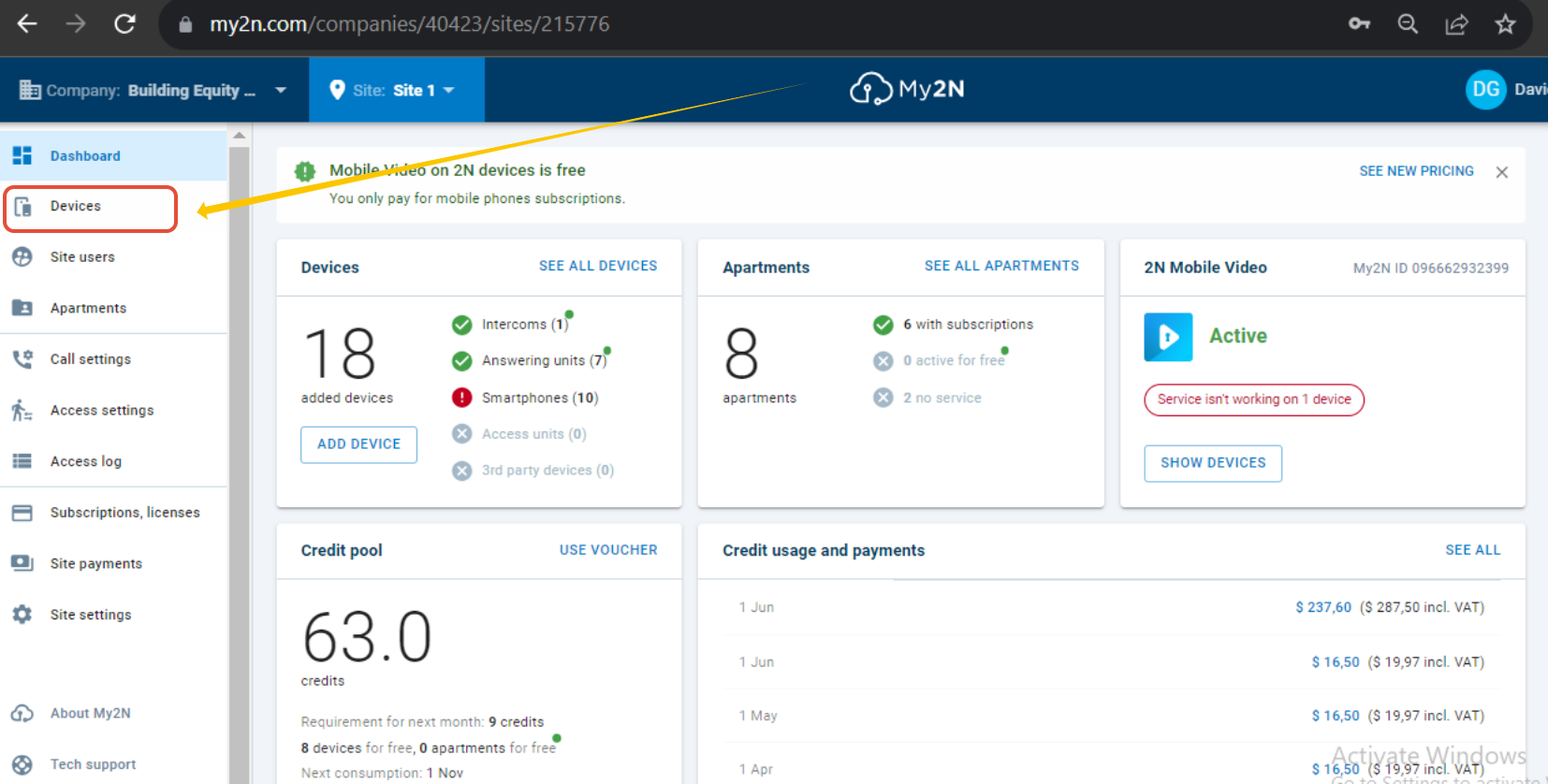Click '0 active for free' row
Viewport: 1548px width, 784px height.
pos(941,360)
